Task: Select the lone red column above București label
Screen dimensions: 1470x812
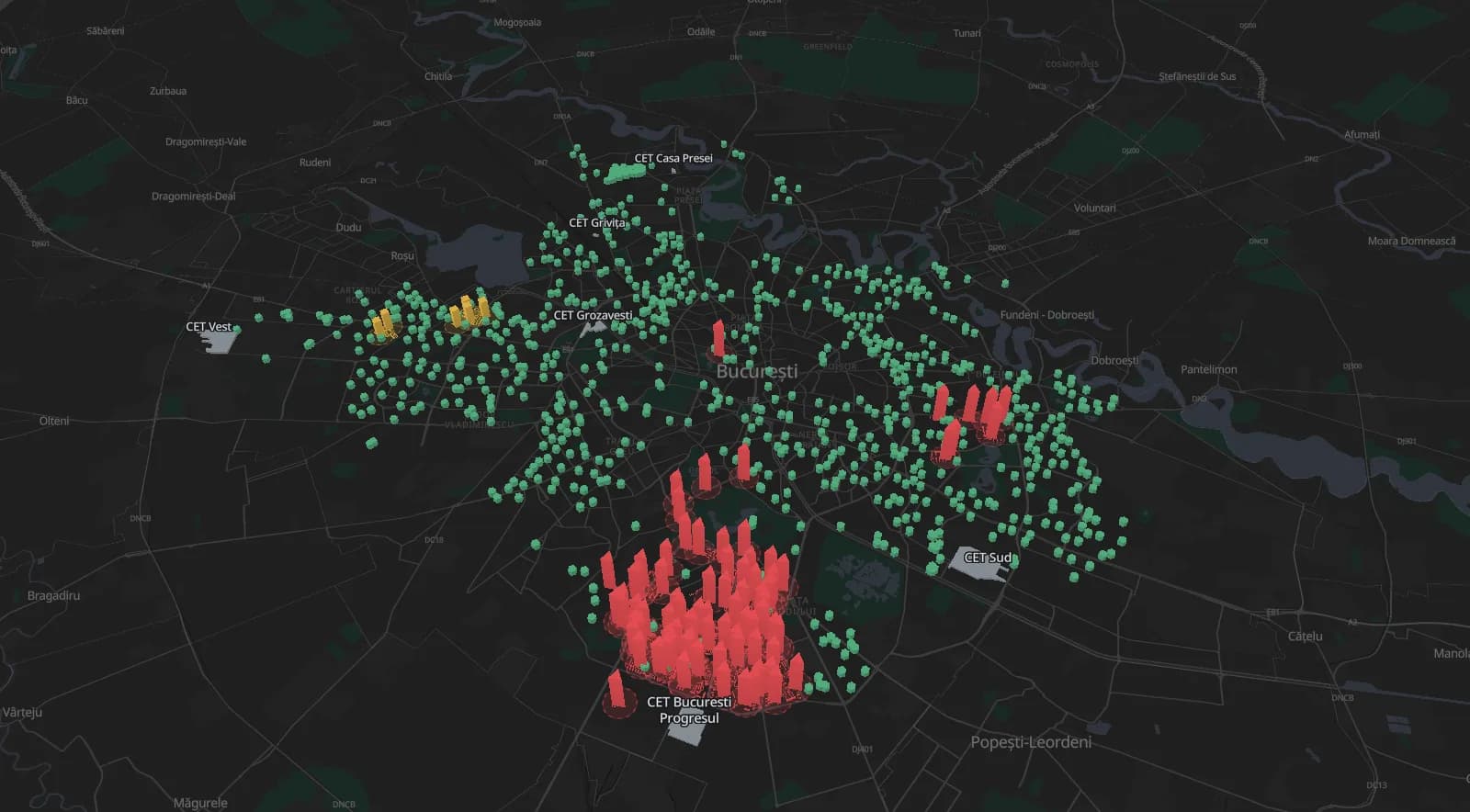Action: [718, 339]
